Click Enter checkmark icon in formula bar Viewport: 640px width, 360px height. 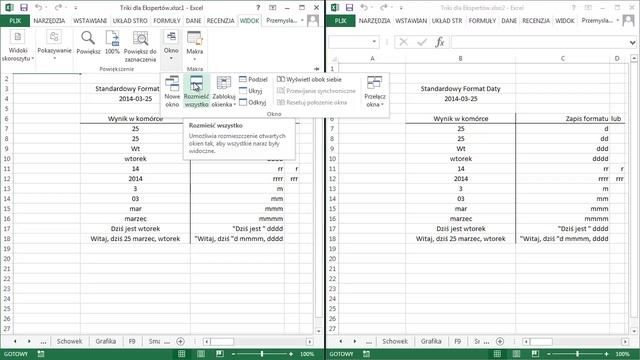422,42
